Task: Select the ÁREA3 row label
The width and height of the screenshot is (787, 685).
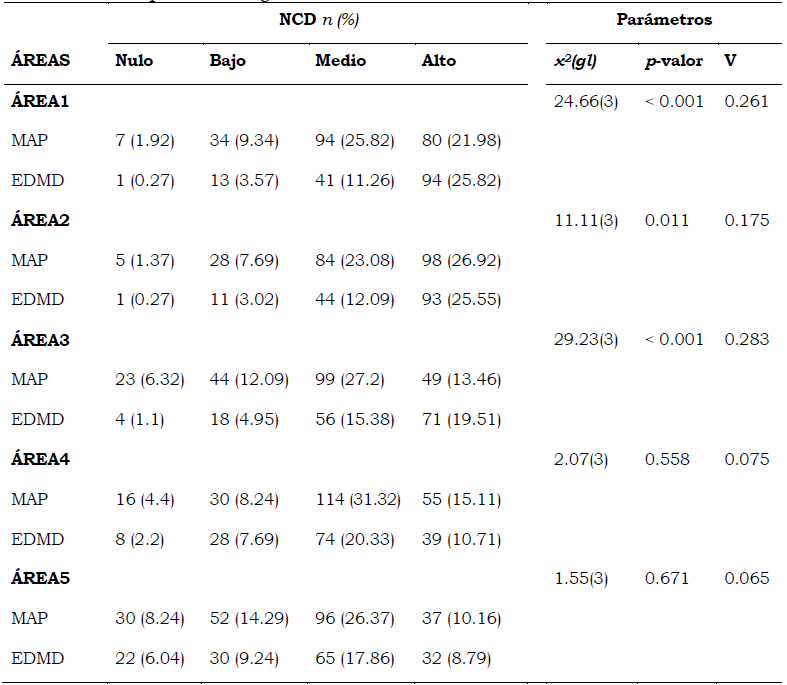Action: click(x=41, y=340)
